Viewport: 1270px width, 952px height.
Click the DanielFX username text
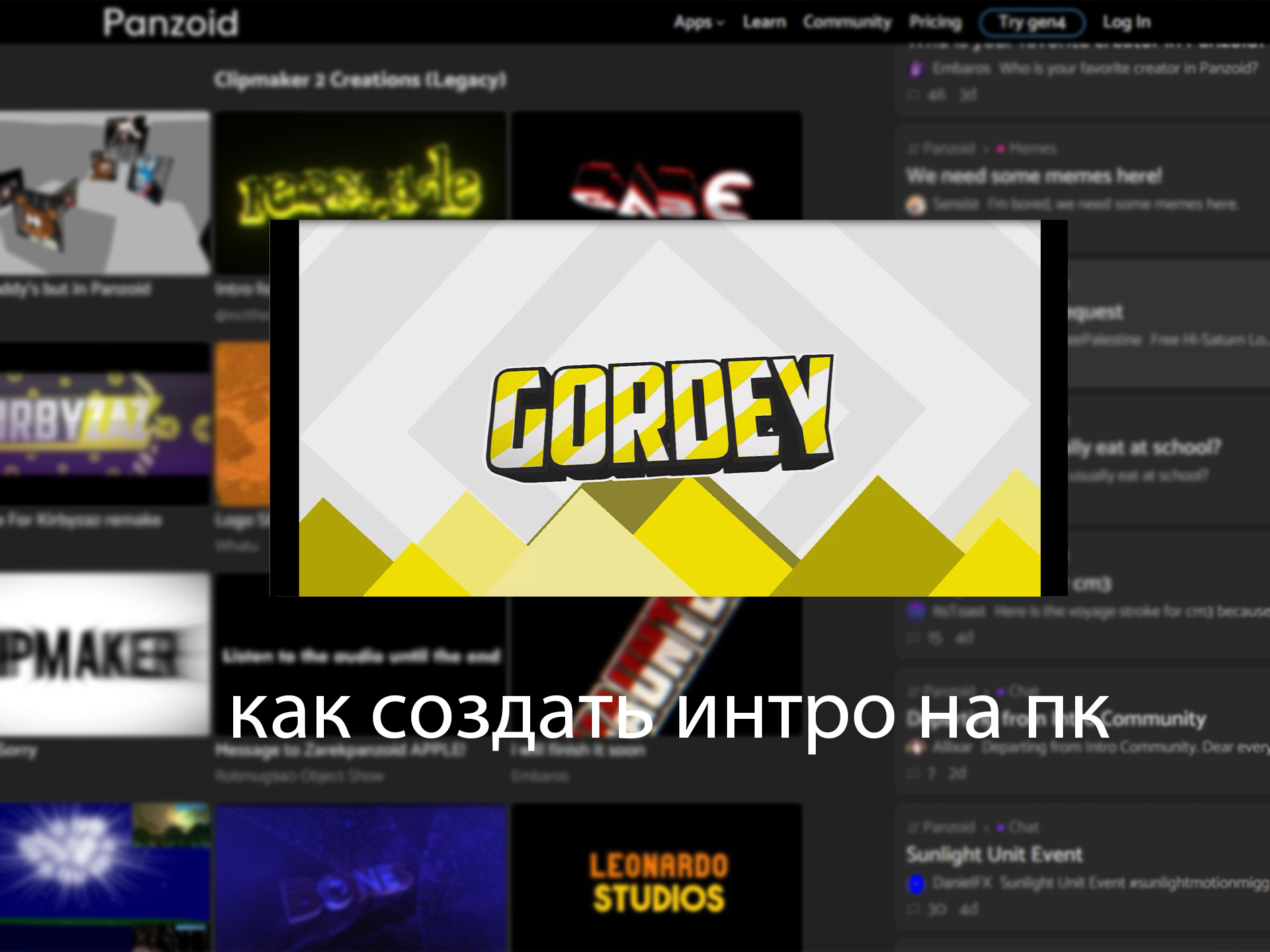[962, 883]
